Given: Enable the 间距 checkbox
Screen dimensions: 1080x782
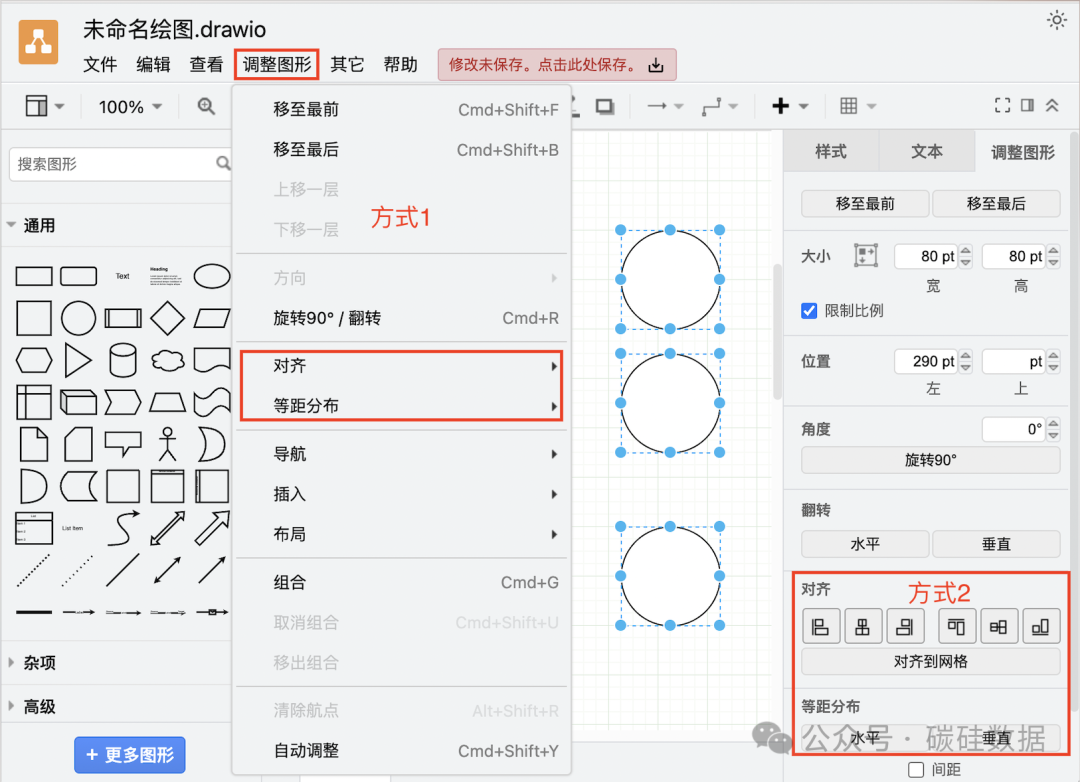Looking at the screenshot, I should pos(915,769).
